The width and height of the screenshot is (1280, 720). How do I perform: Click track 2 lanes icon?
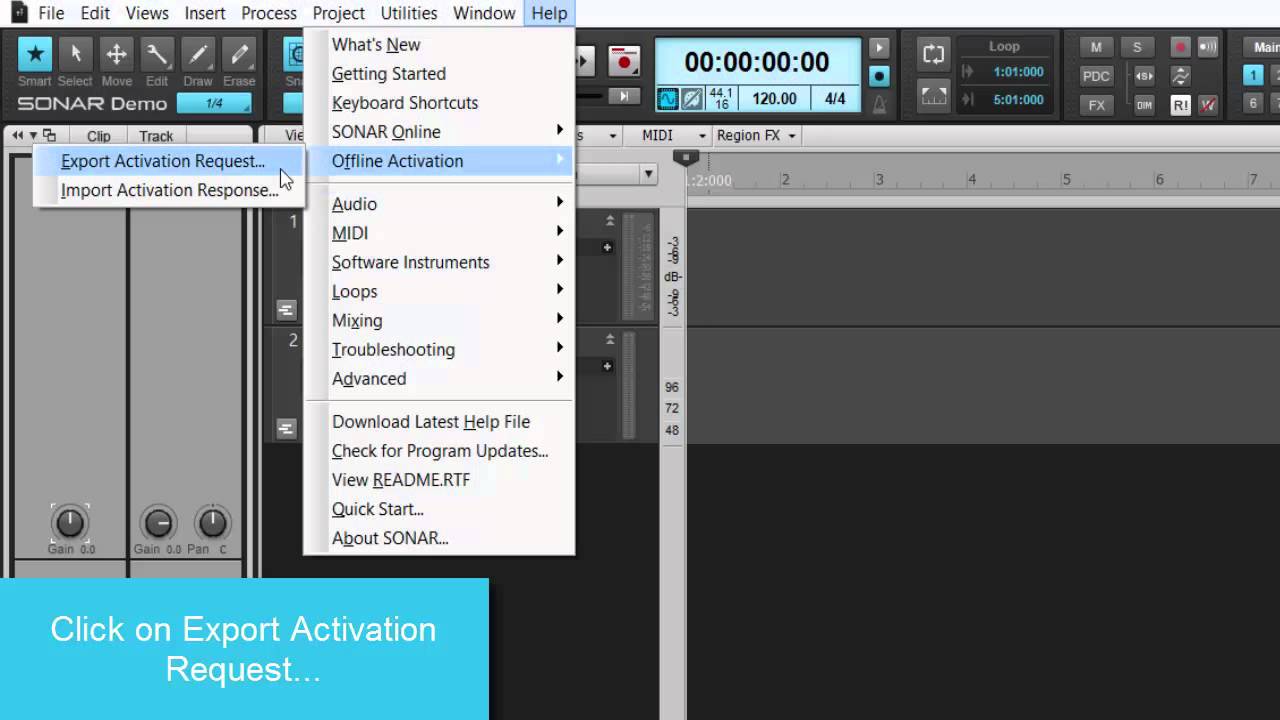pyautogui.click(x=286, y=428)
